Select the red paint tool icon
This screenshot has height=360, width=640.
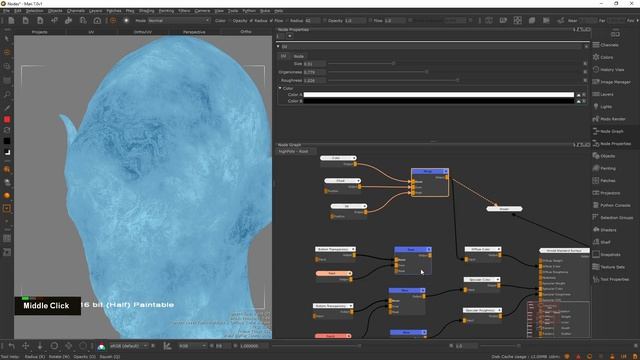point(7,119)
